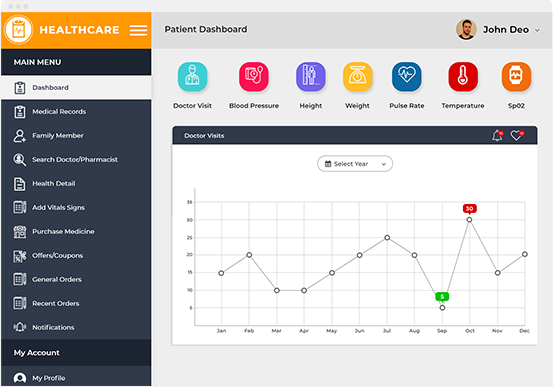This screenshot has width=553, height=389.
Task: Open the Doctor Visit icon tile
Action: click(x=192, y=77)
